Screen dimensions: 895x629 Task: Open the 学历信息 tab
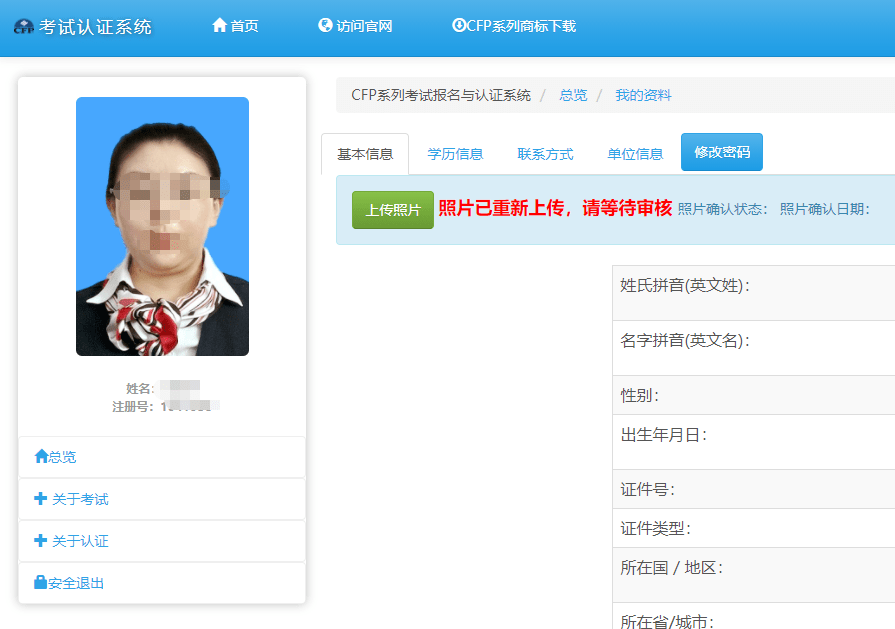pyautogui.click(x=456, y=153)
